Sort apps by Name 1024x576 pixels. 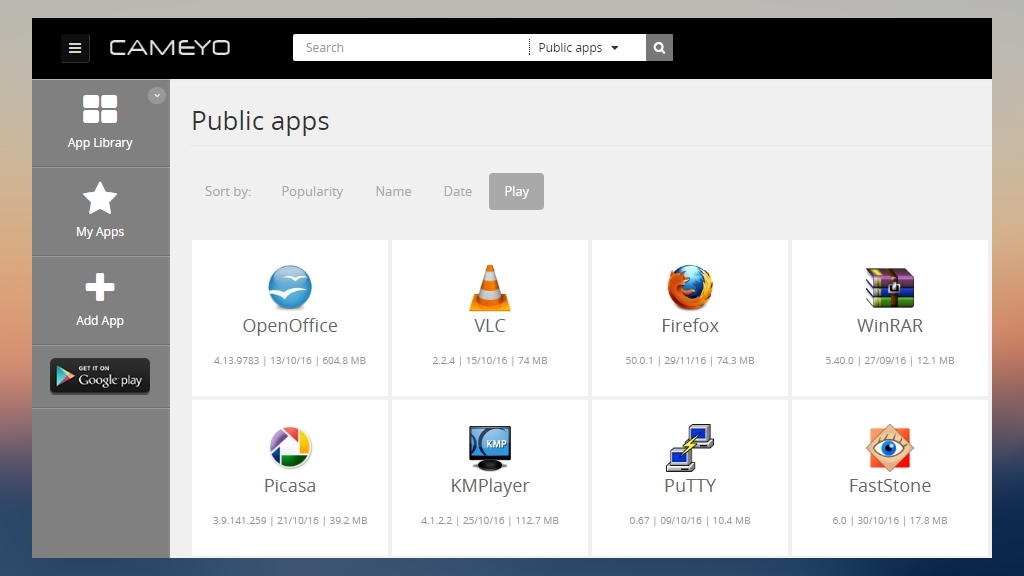click(x=393, y=191)
